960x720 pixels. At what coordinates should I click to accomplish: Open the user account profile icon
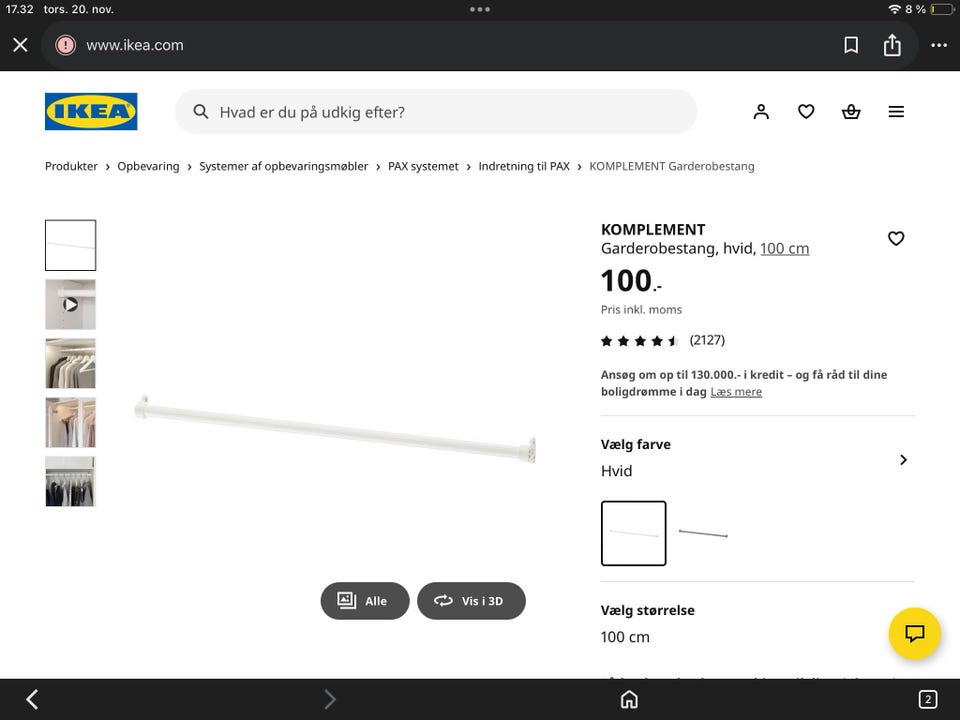[761, 111]
